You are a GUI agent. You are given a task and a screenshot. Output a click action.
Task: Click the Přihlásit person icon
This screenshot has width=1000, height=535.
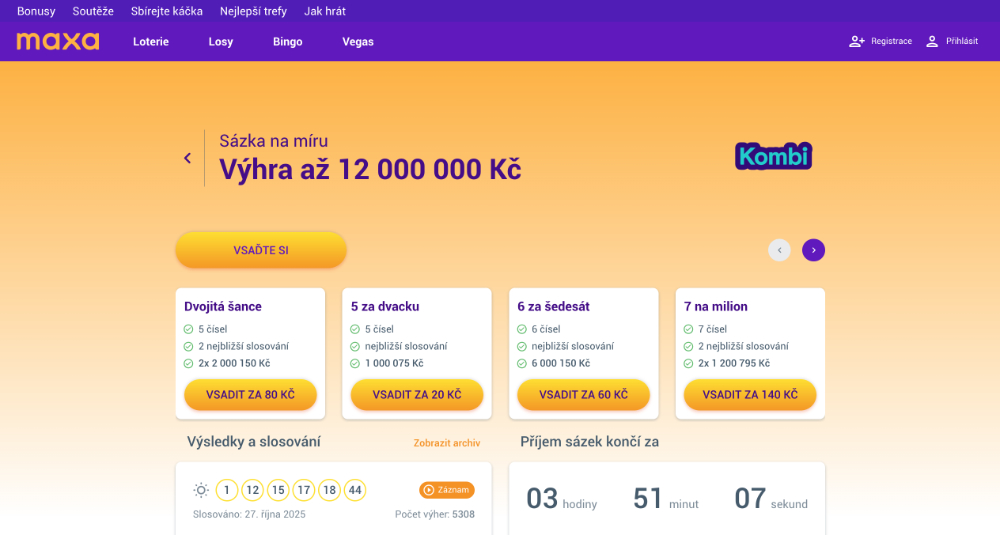point(932,41)
